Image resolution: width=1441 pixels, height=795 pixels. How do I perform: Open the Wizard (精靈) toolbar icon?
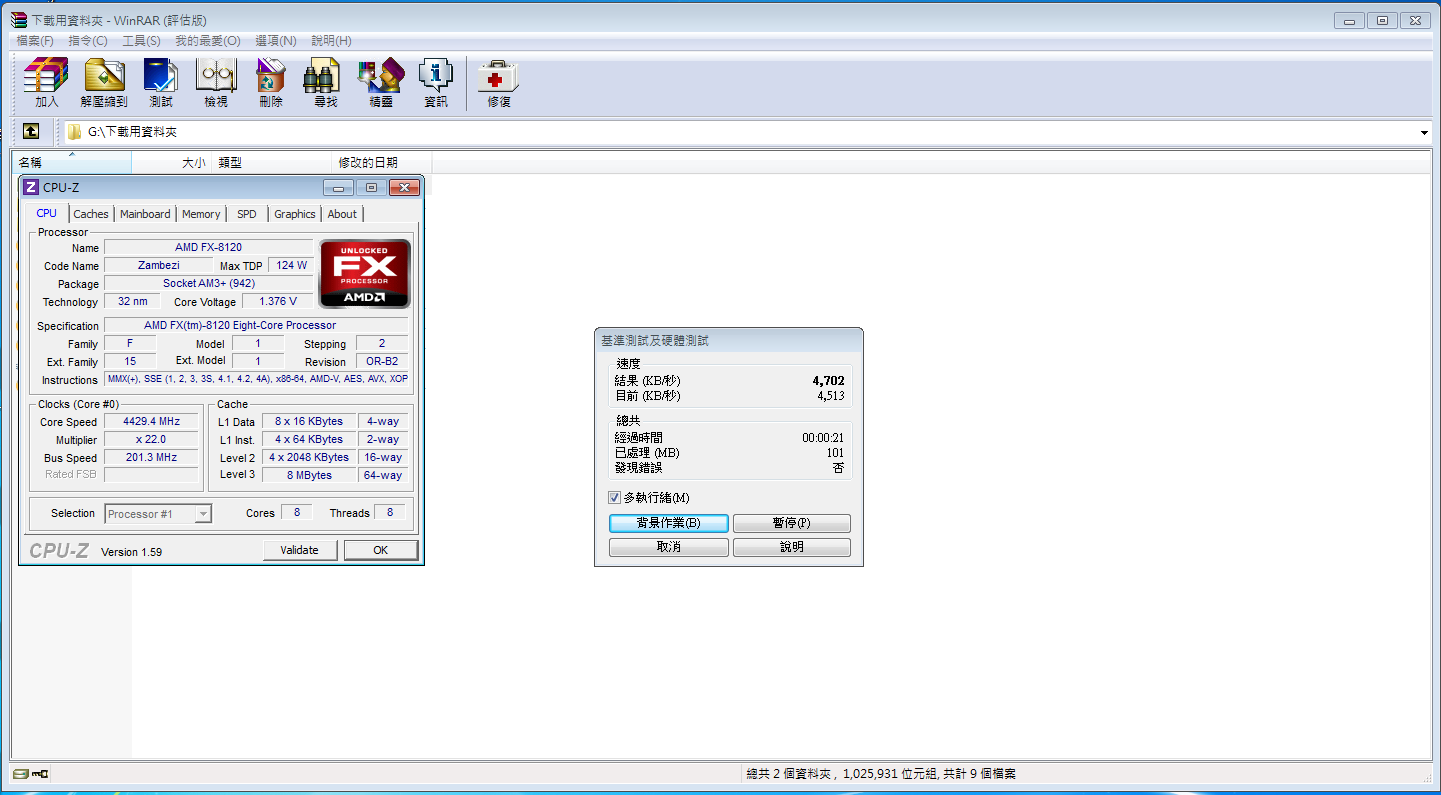[380, 82]
